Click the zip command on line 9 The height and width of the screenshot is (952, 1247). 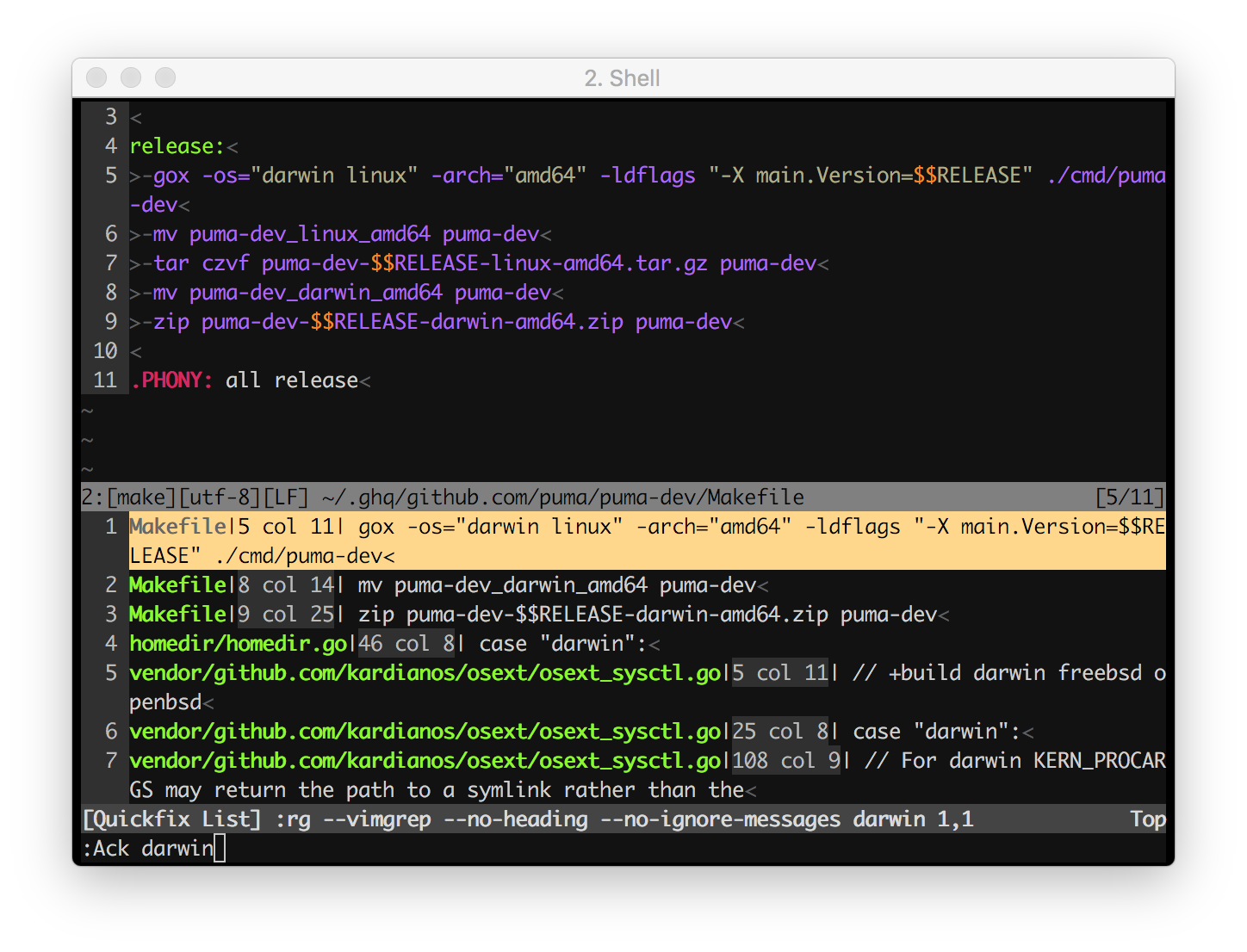pos(171,322)
